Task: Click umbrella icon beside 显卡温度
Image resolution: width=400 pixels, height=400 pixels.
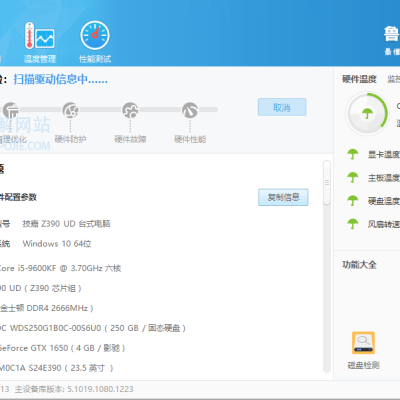Action: (x=353, y=154)
